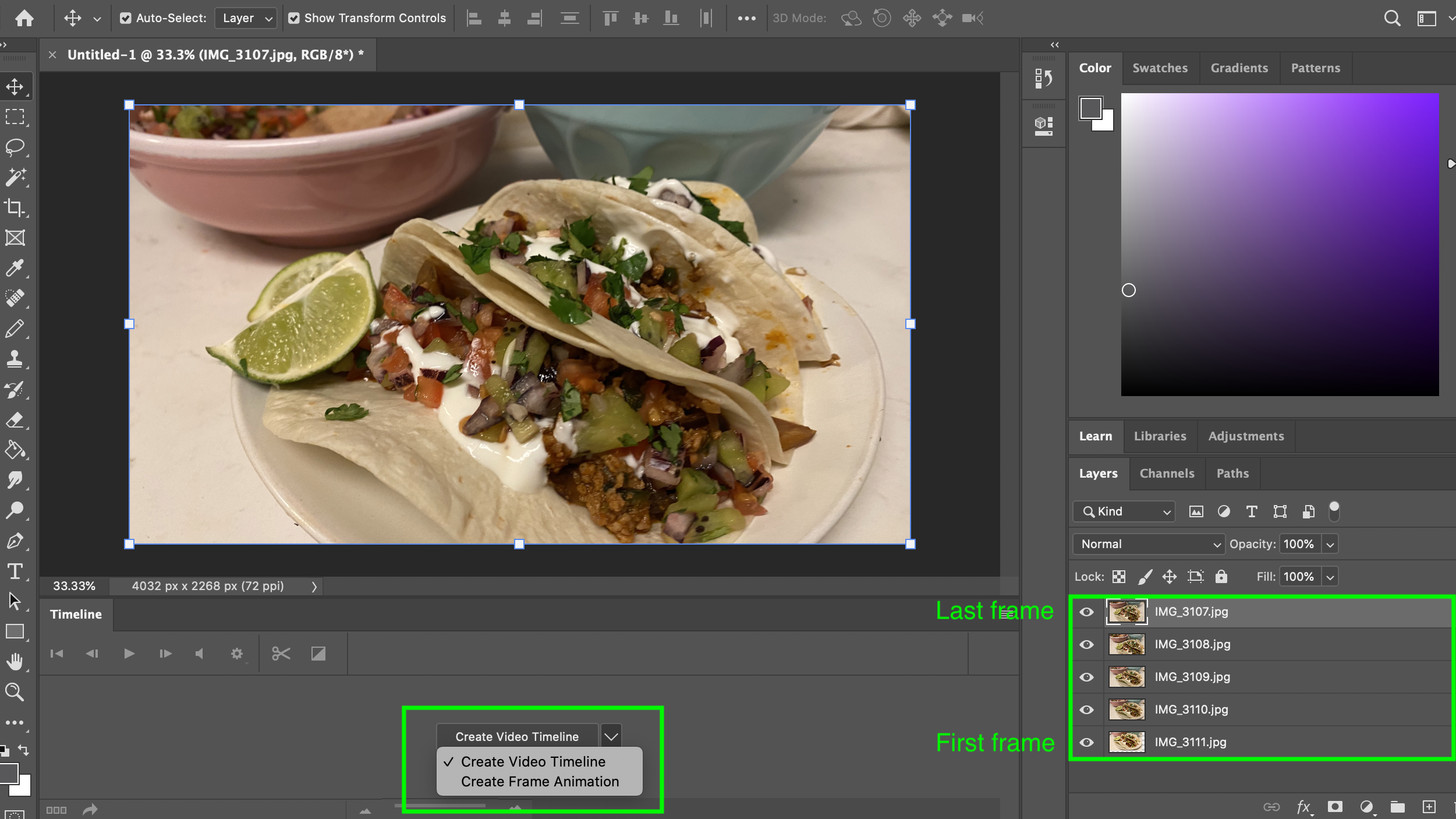Switch to the Channels tab
The width and height of the screenshot is (1456, 819).
click(1167, 474)
